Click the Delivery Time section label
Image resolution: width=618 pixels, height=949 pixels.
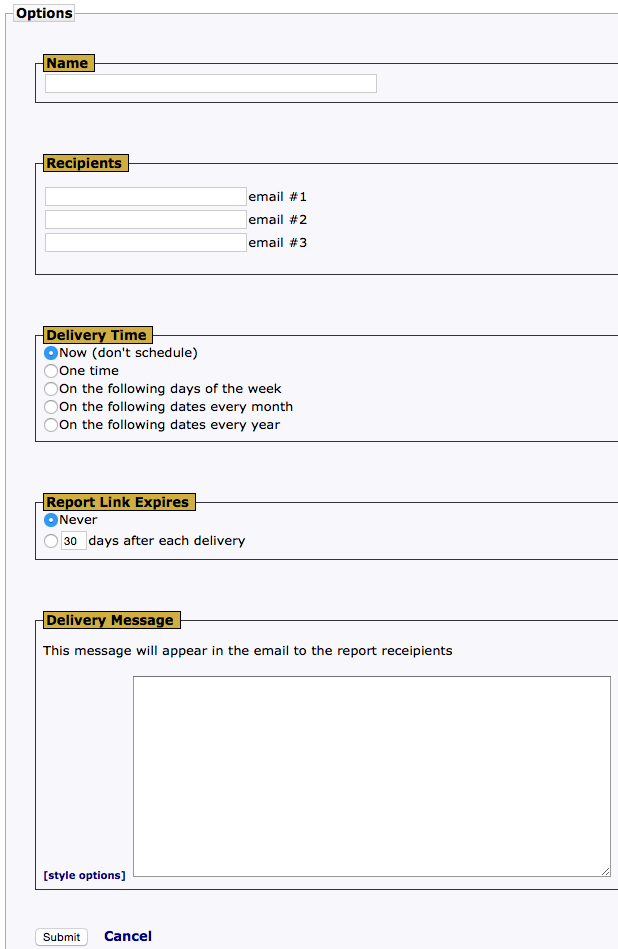pyautogui.click(x=96, y=335)
